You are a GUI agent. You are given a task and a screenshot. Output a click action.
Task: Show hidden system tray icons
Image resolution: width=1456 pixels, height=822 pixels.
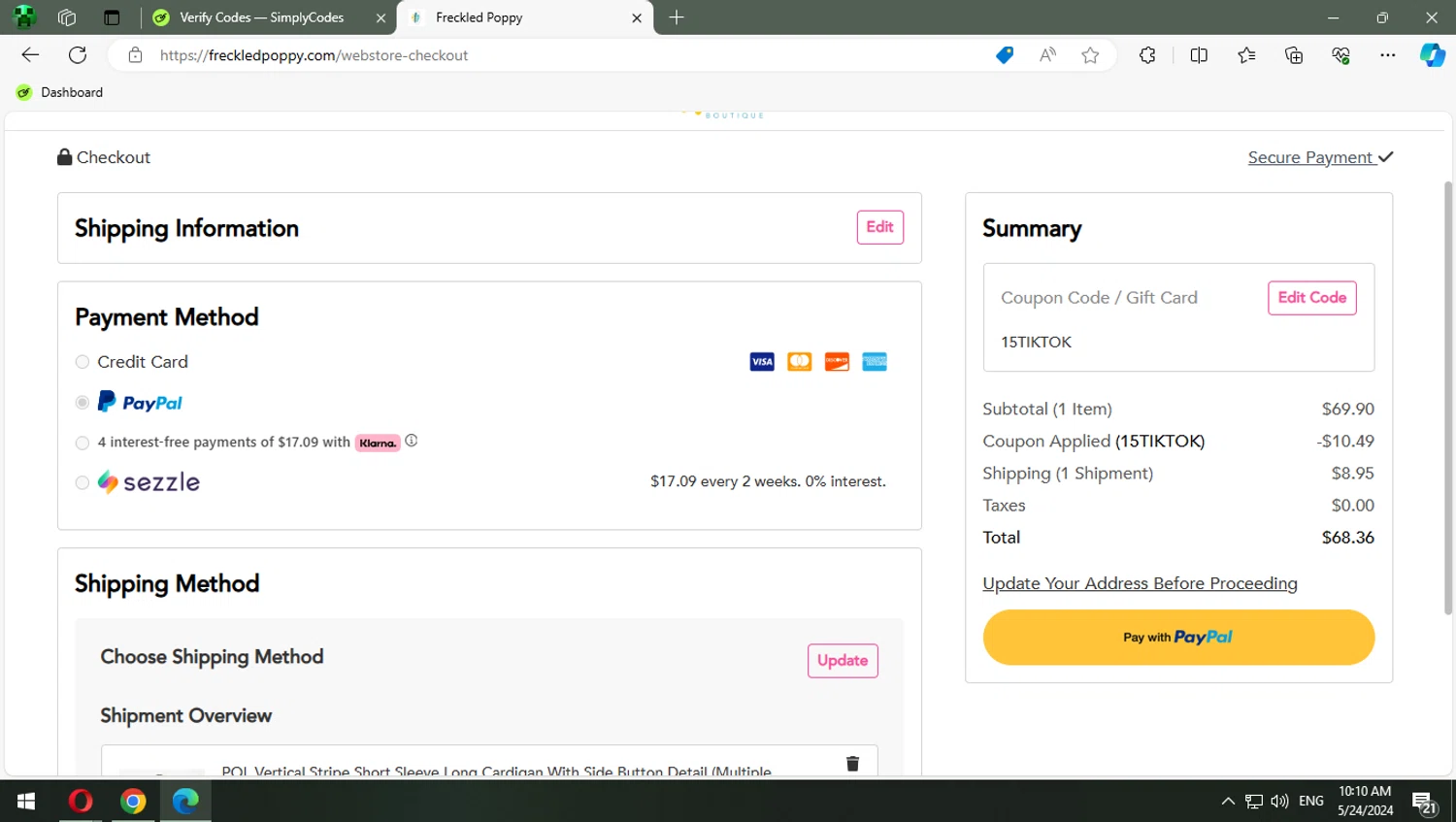[1228, 801]
